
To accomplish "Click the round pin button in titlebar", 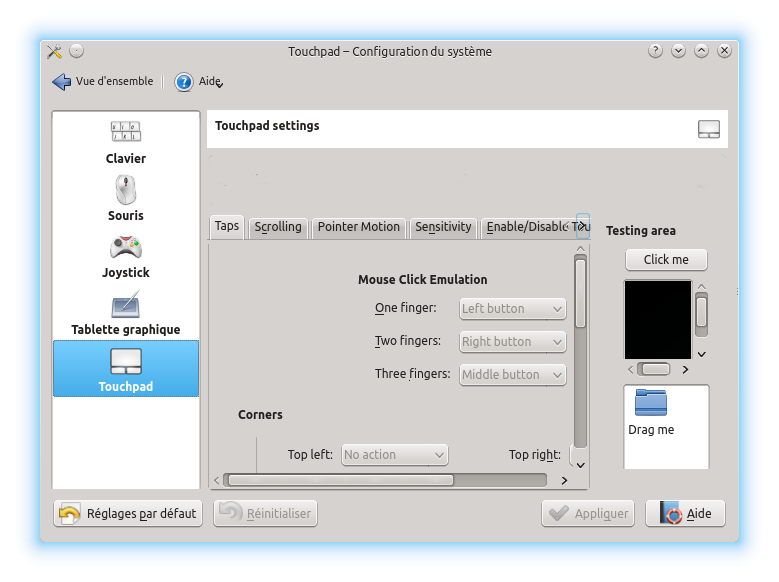I will (x=77, y=51).
